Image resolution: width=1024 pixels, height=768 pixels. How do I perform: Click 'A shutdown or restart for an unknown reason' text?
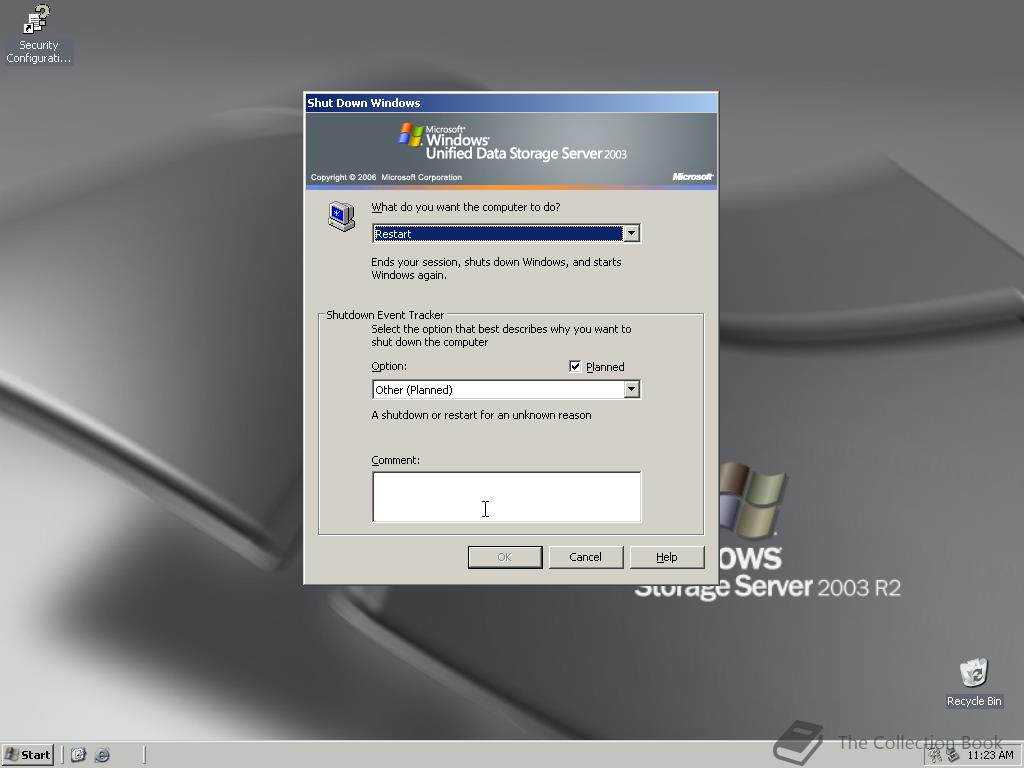click(x=481, y=415)
